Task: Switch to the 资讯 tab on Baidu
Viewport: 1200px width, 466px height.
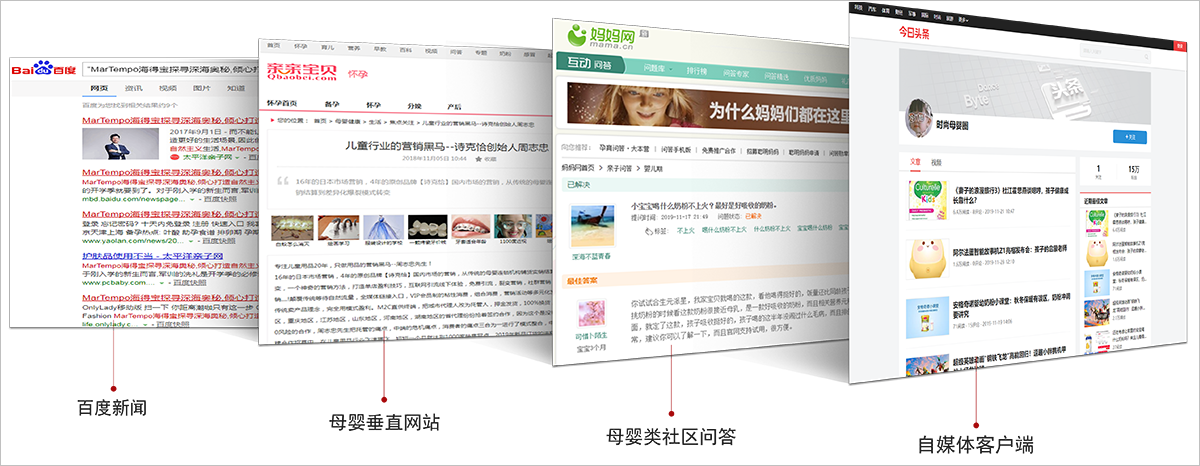Action: (134, 89)
